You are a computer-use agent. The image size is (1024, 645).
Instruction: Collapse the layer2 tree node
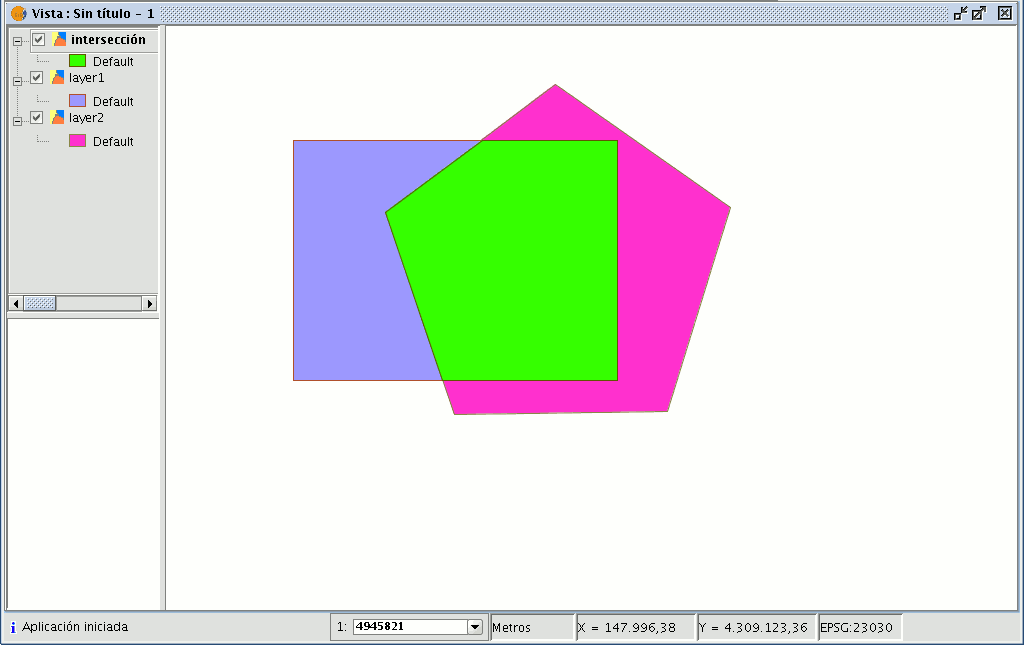[x=18, y=121]
